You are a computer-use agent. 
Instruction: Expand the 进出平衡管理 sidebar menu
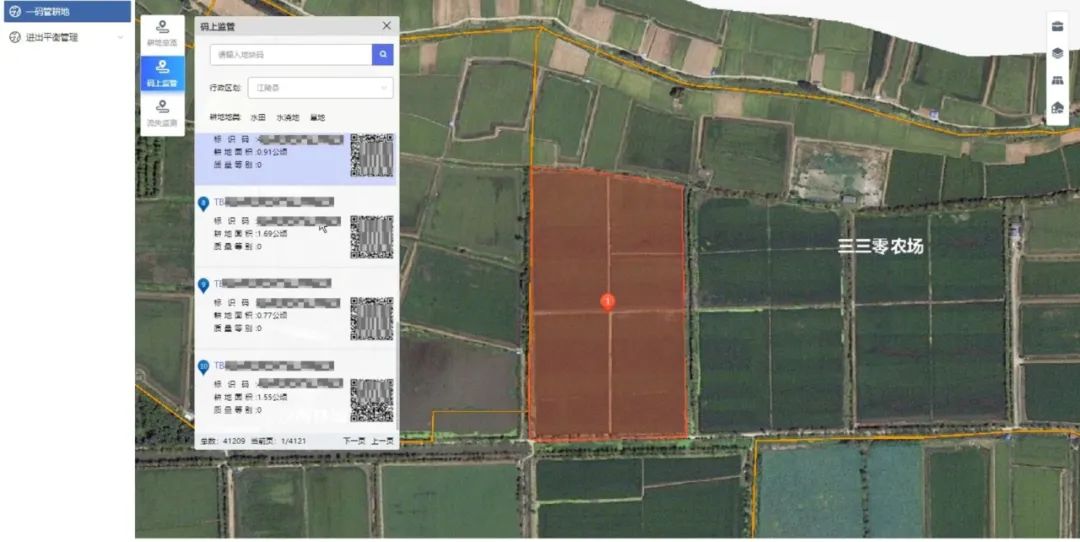pos(66,37)
